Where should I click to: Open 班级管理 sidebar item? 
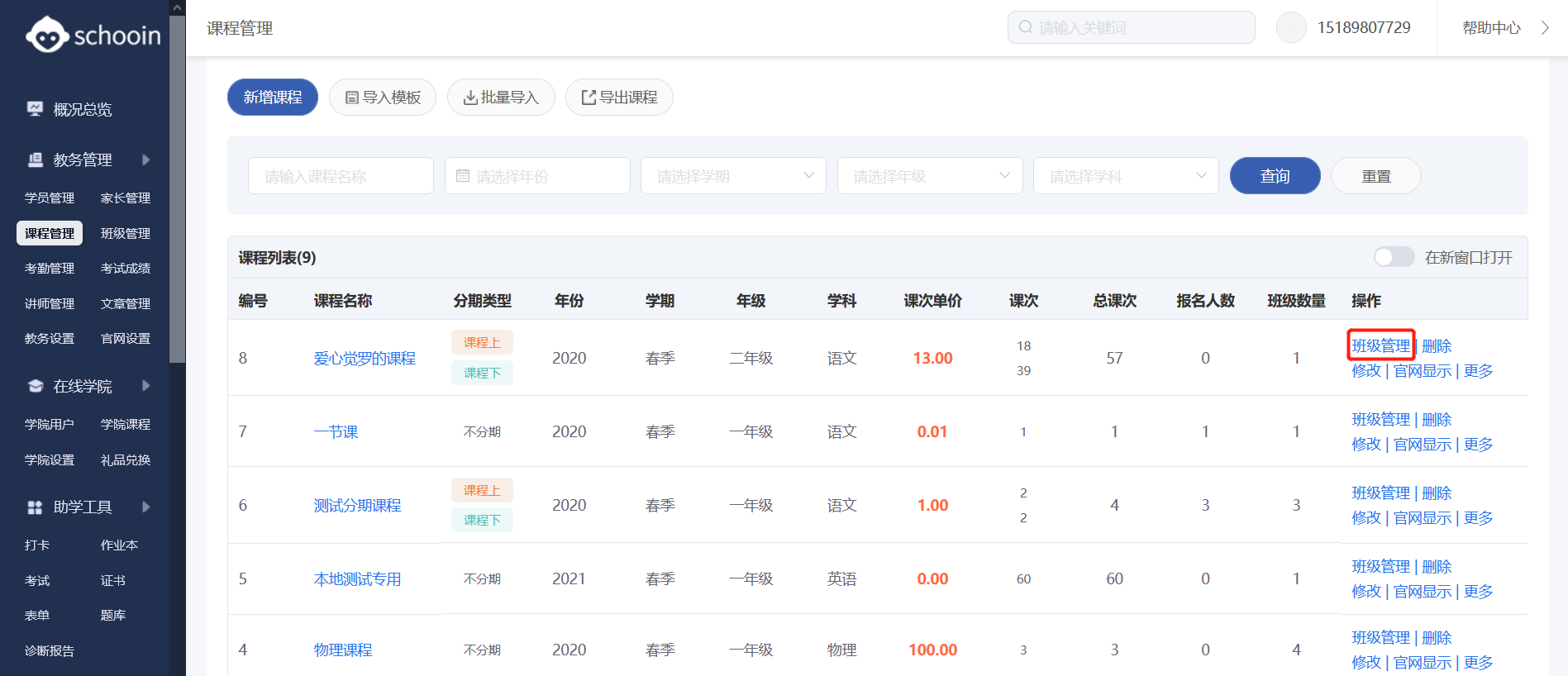point(126,233)
